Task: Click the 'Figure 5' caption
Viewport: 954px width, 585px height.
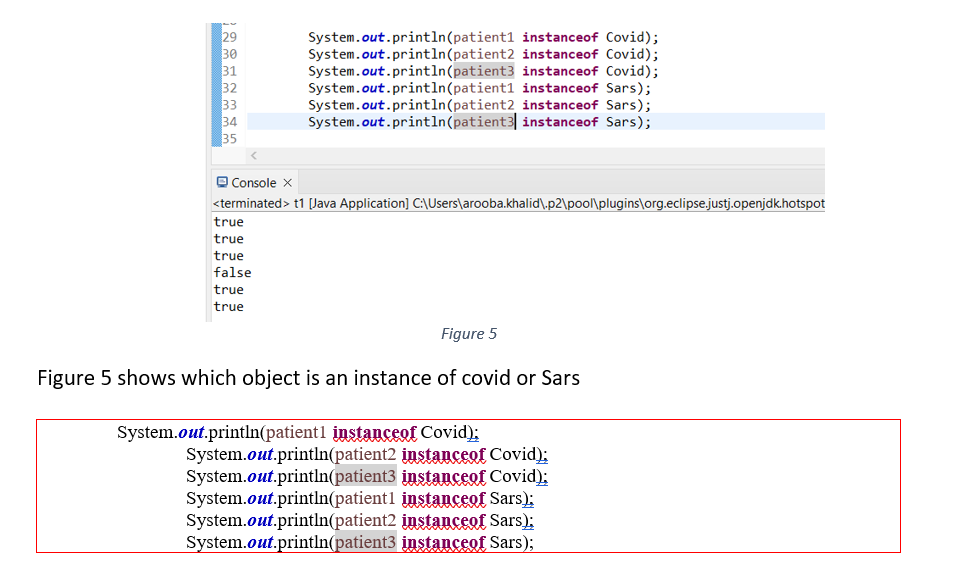Action: pyautogui.click(x=468, y=334)
